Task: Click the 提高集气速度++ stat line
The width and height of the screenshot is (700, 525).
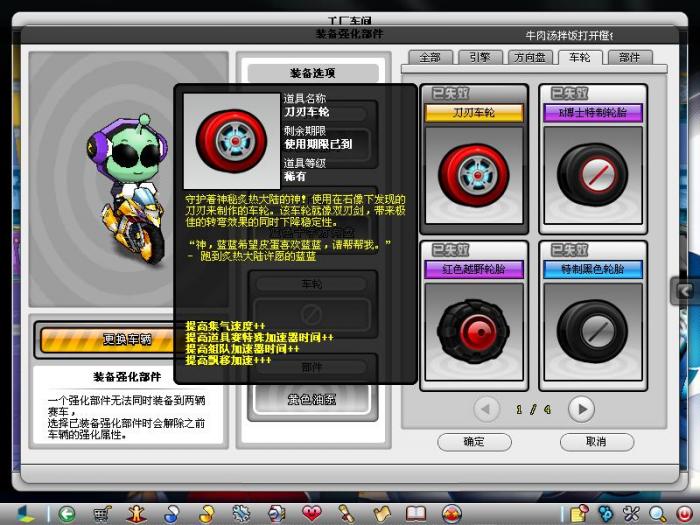Action: (x=225, y=326)
